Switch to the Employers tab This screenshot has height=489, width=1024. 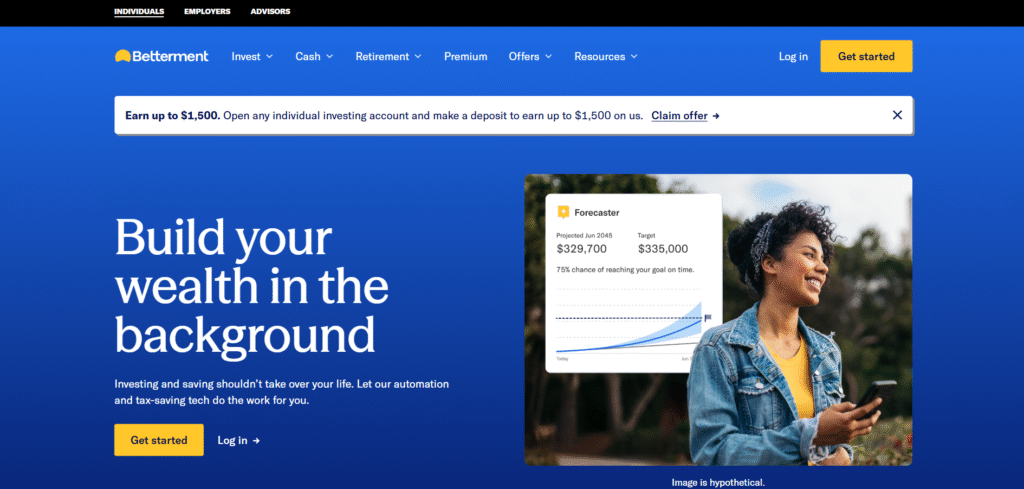[x=207, y=12]
